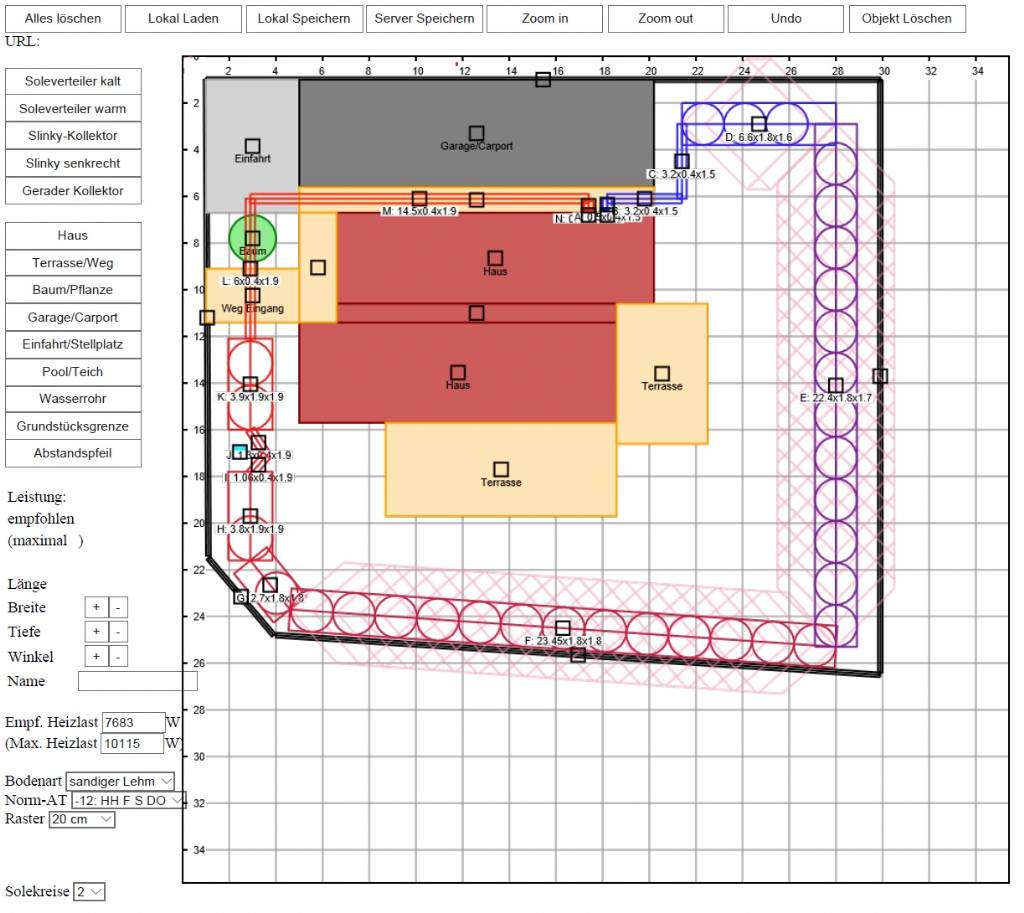
Task: Select the Einfahrt handle on plan
Action: click(253, 146)
